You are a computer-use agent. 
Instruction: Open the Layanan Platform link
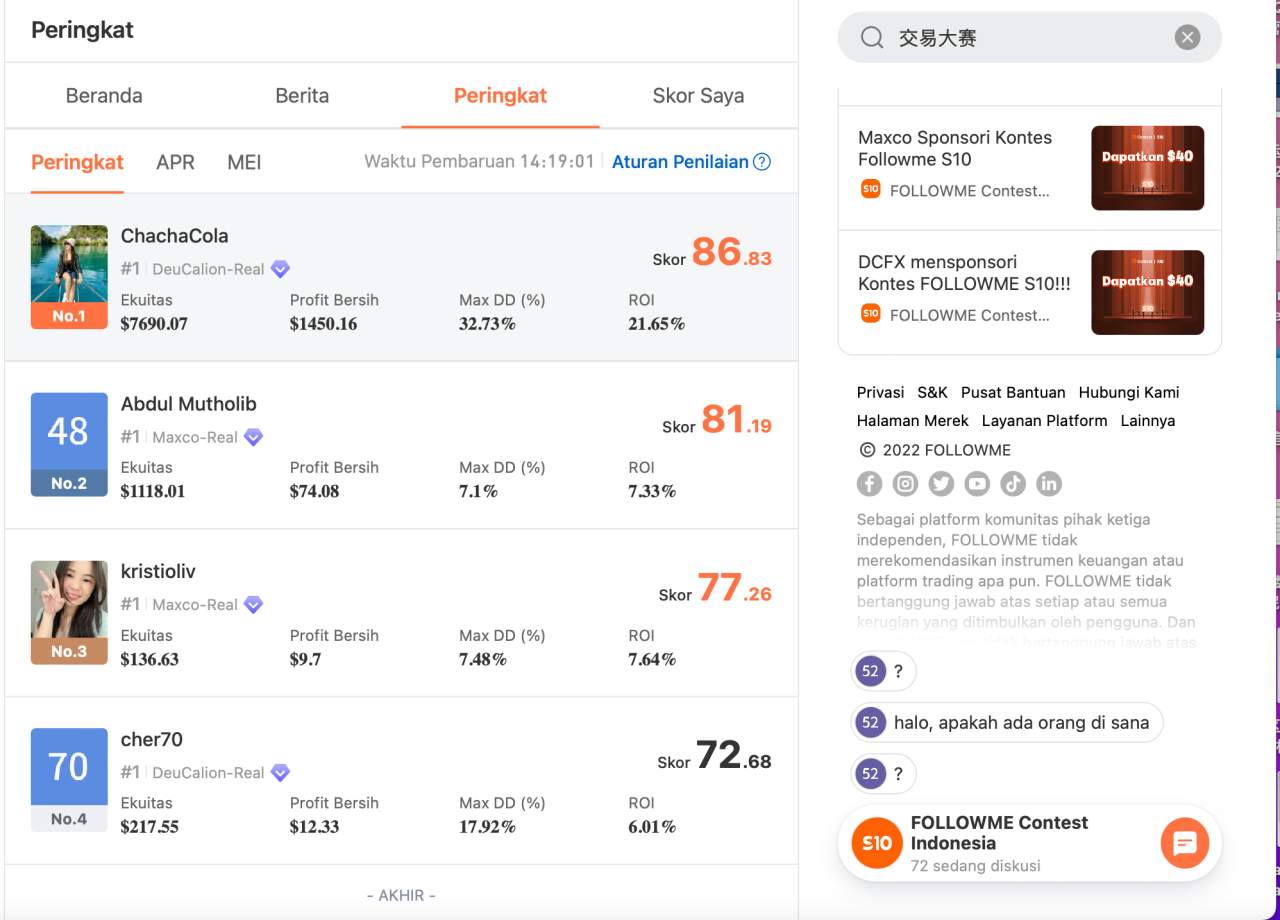[1044, 421]
